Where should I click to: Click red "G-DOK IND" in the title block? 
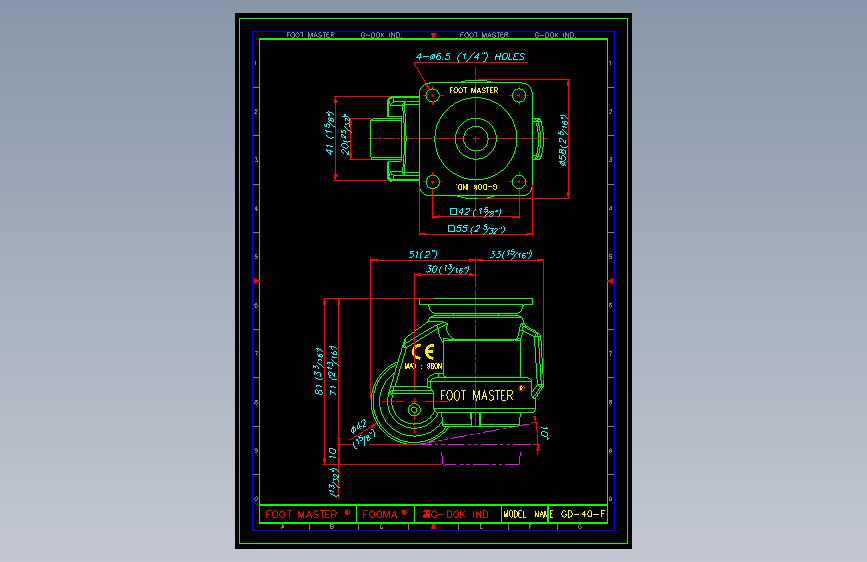pos(459,514)
